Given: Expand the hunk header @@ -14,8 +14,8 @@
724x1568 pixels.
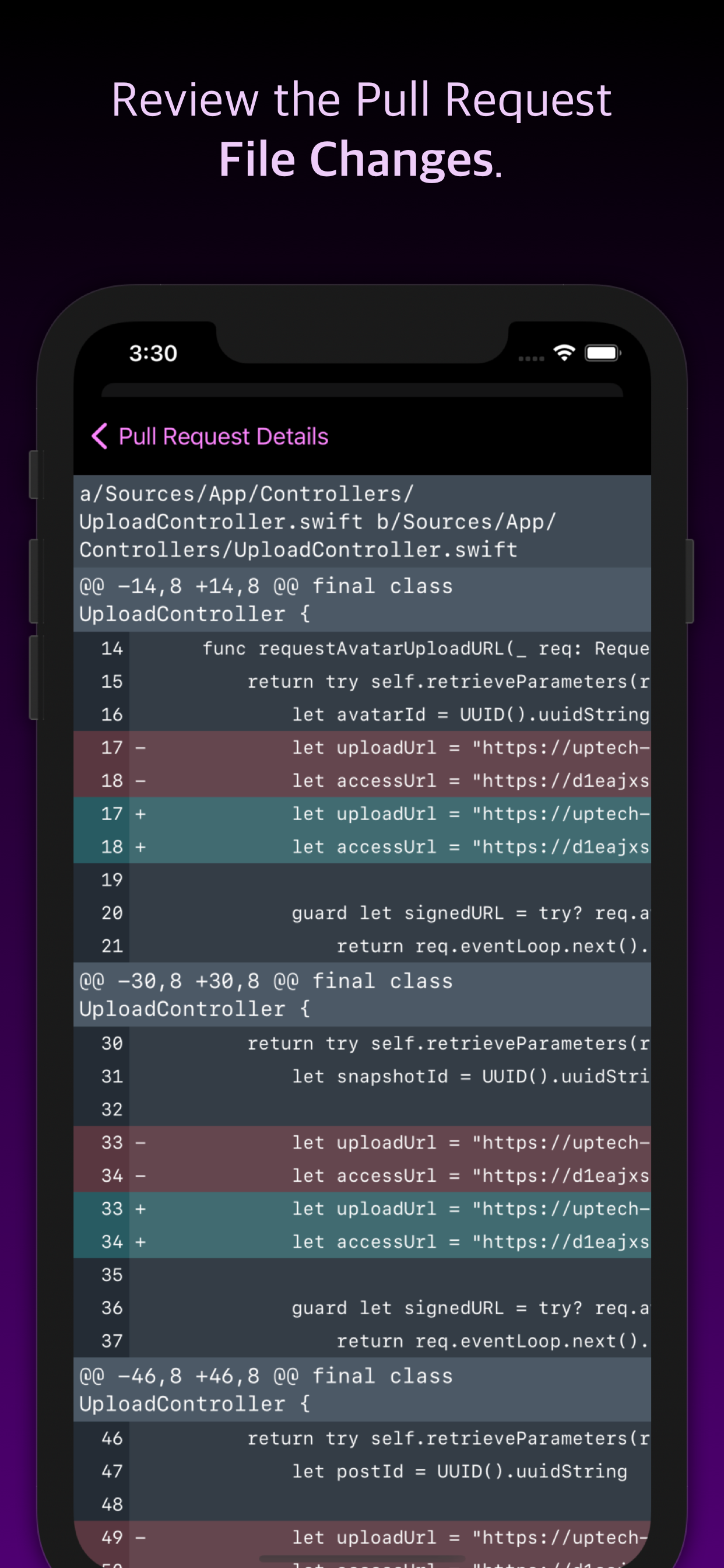Looking at the screenshot, I should pos(362,600).
